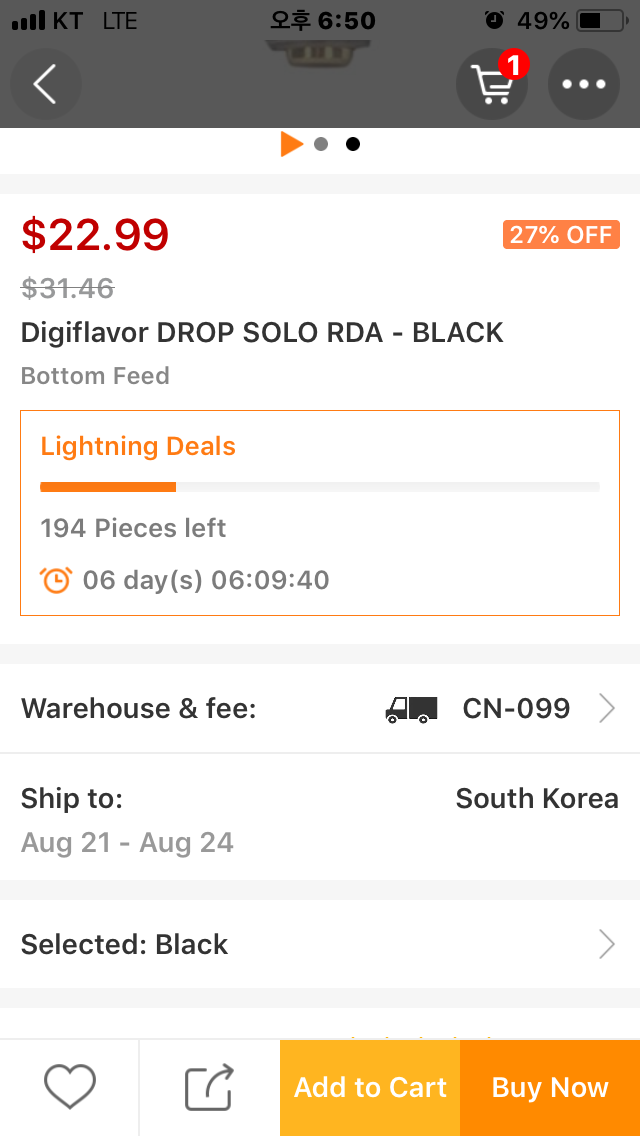
Task: Tap the Lightning Deals progress bar
Action: 320,487
